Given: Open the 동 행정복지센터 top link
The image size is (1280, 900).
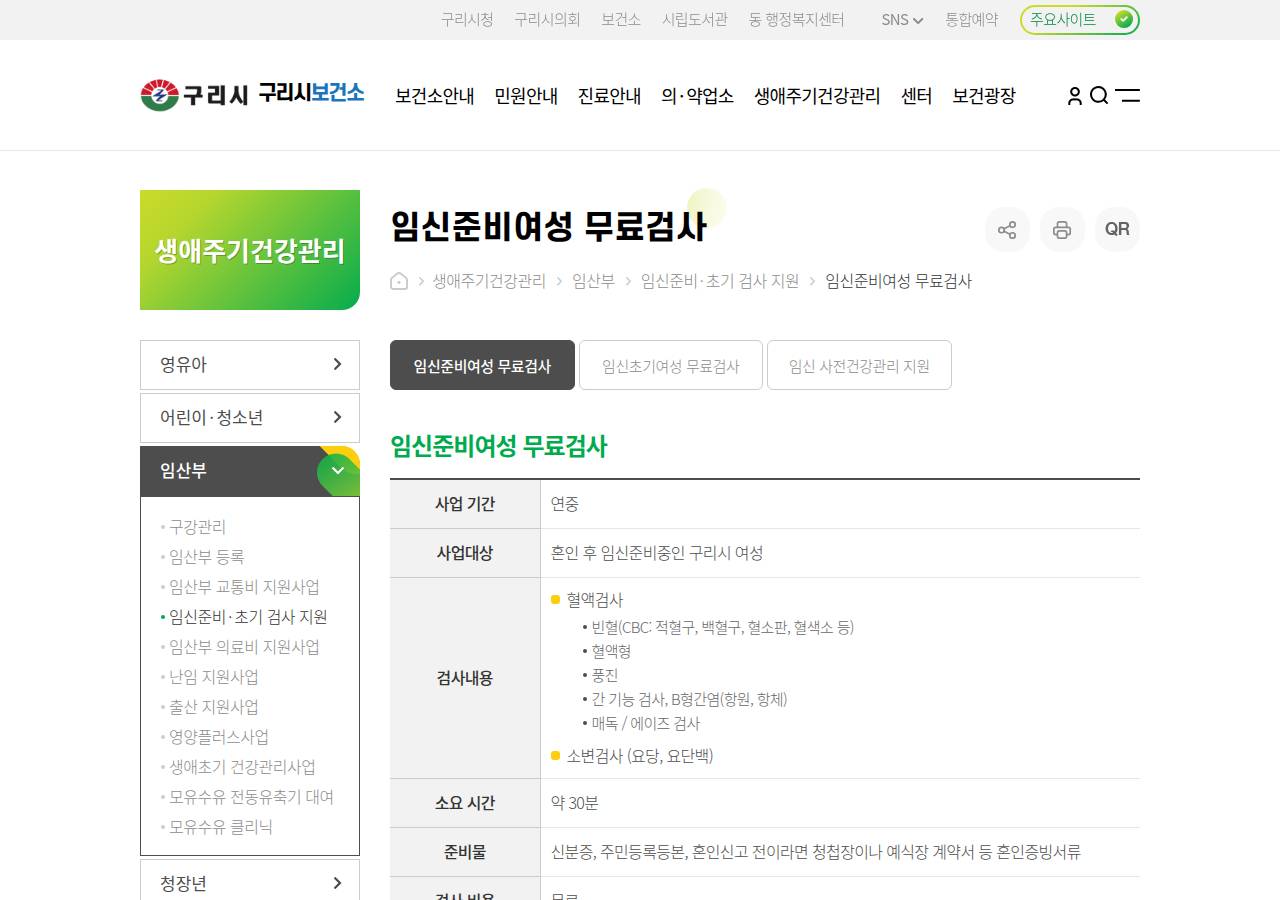Looking at the screenshot, I should 797,20.
